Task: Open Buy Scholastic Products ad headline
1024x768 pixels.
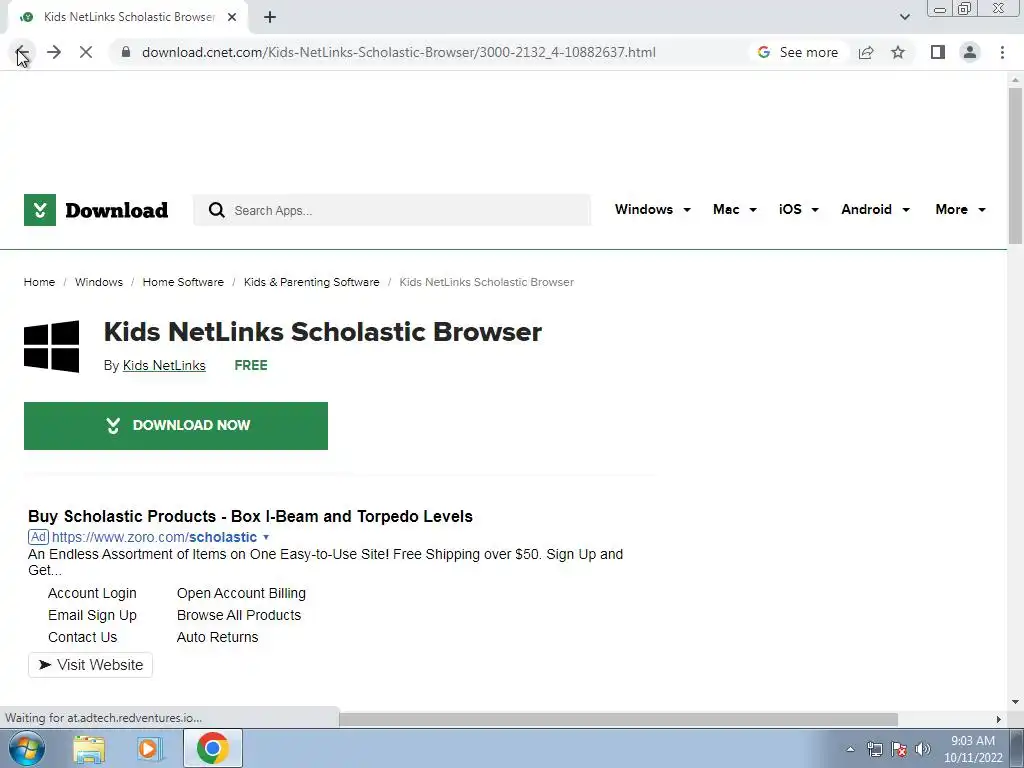Action: 250,517
